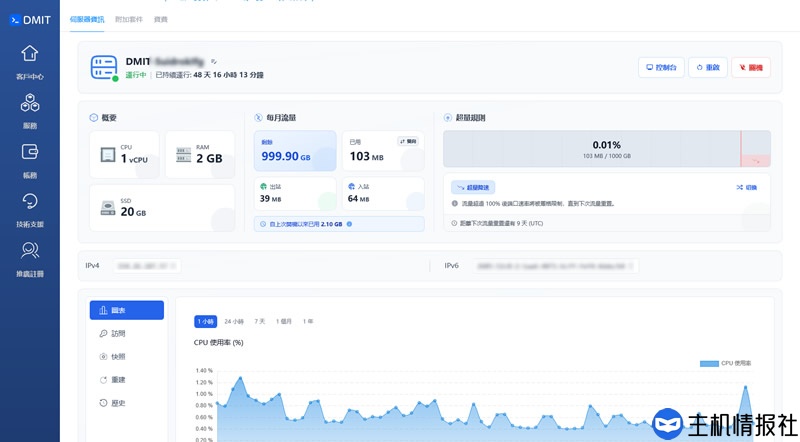The height and width of the screenshot is (442, 800).
Task: Click the switch button with shuffle arrows
Action: coord(746,188)
